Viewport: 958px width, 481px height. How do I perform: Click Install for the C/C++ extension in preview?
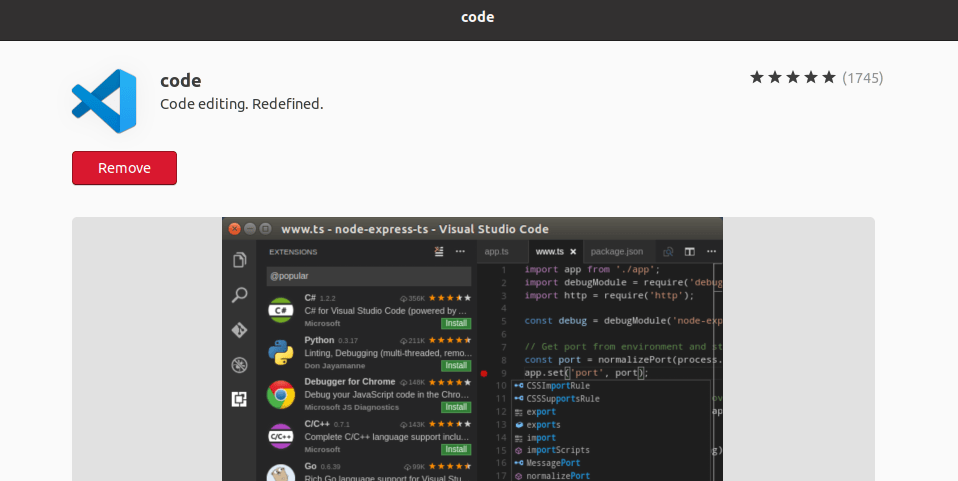tap(456, 449)
